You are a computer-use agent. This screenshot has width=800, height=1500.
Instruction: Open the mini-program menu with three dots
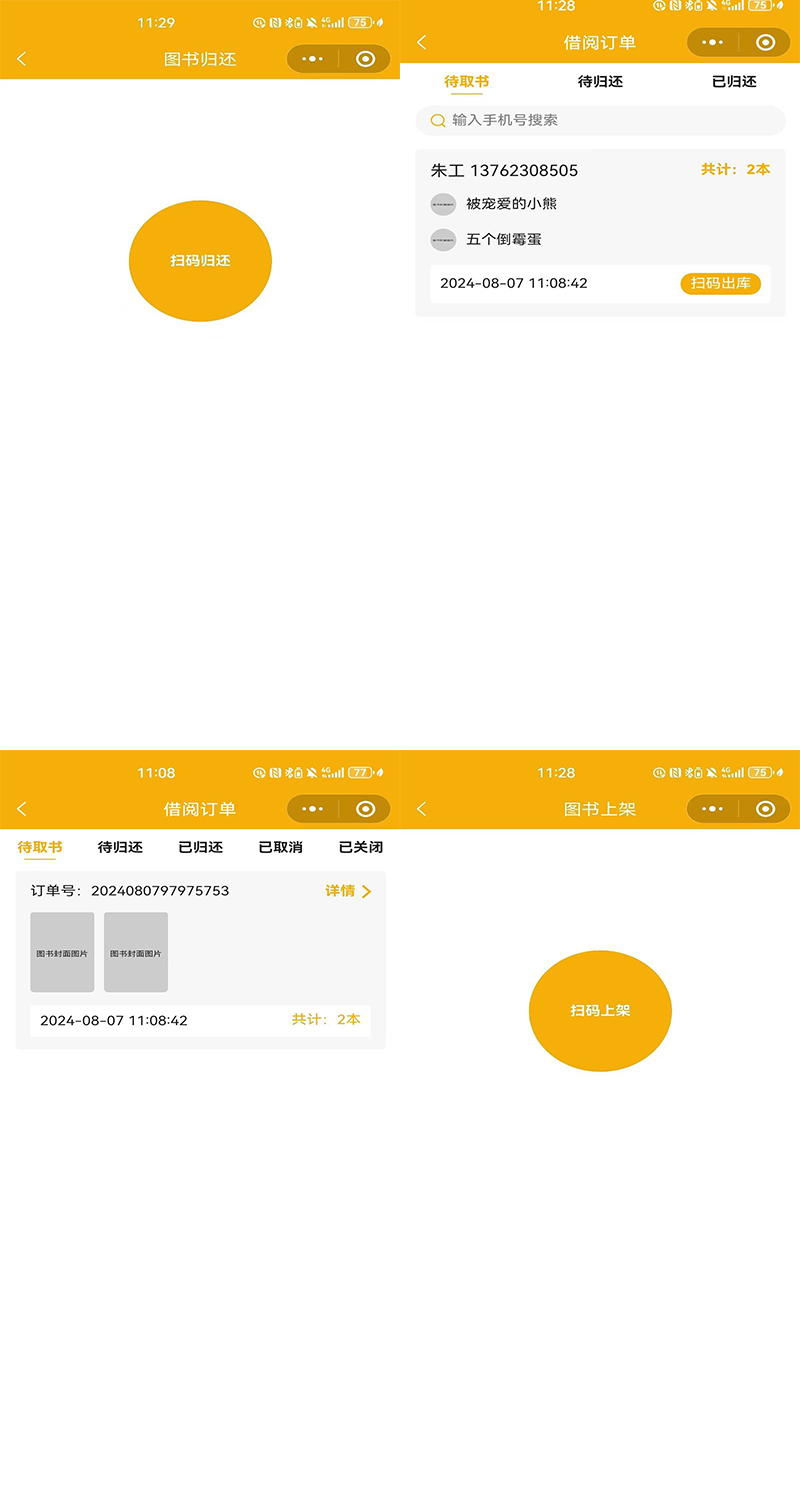point(311,58)
